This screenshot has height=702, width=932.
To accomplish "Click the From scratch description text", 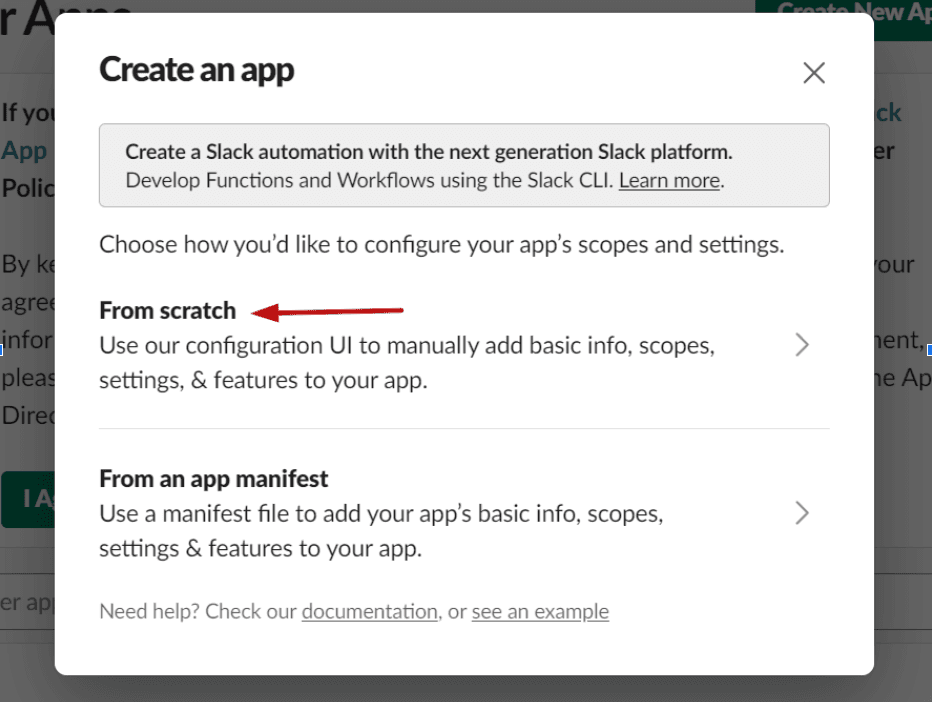I will (407, 363).
